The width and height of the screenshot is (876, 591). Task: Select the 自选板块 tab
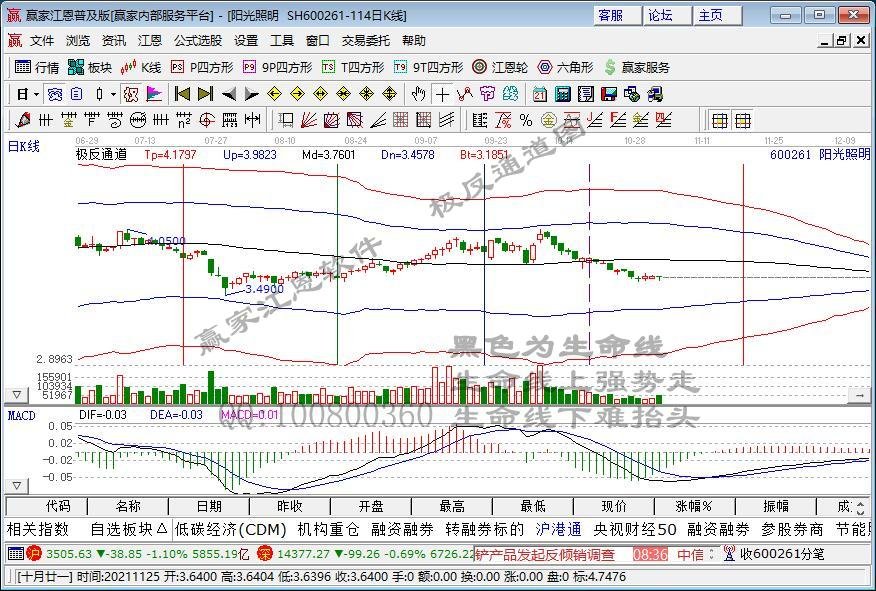coord(128,529)
